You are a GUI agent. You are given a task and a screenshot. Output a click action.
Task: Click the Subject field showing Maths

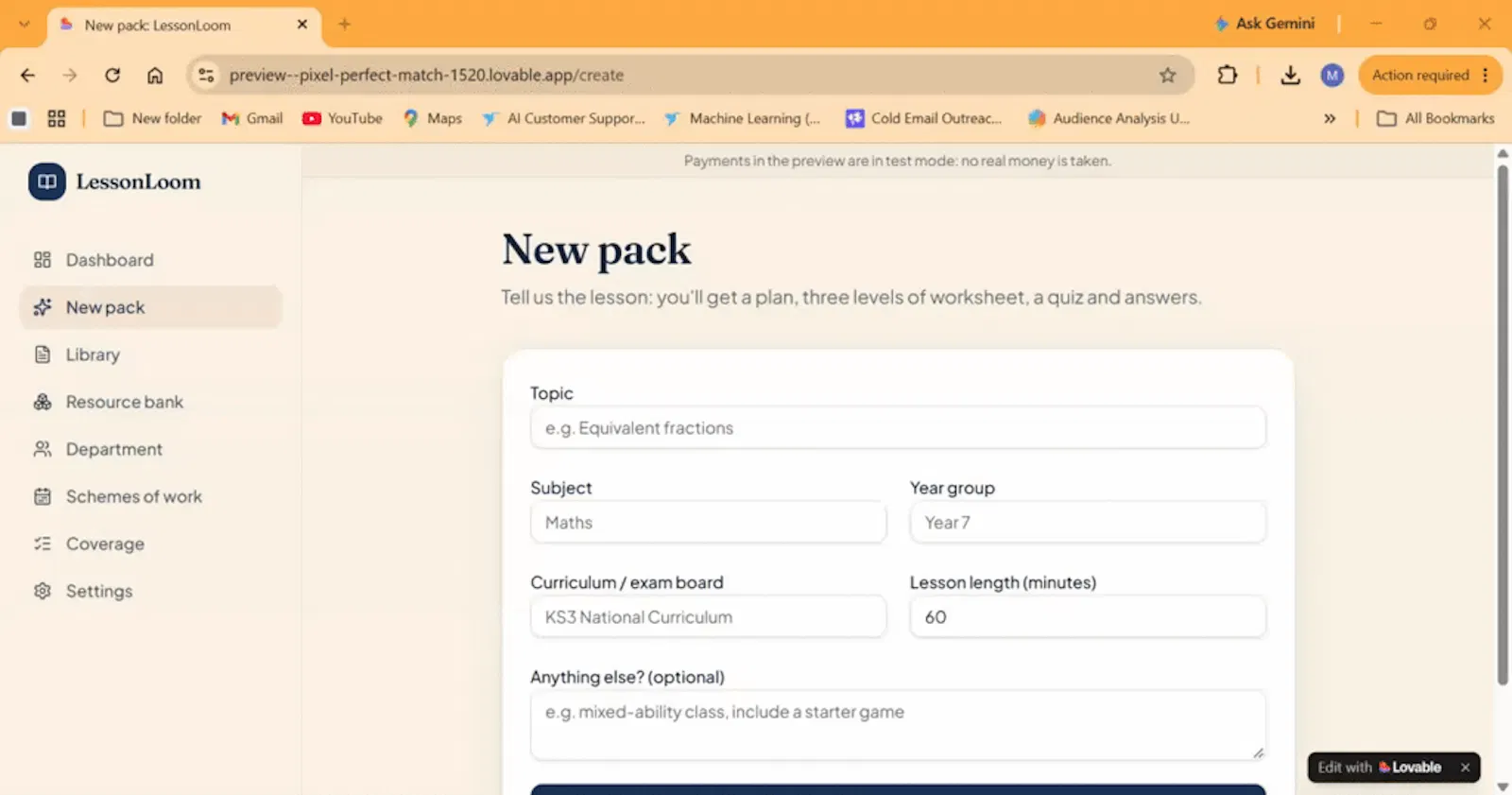click(709, 523)
